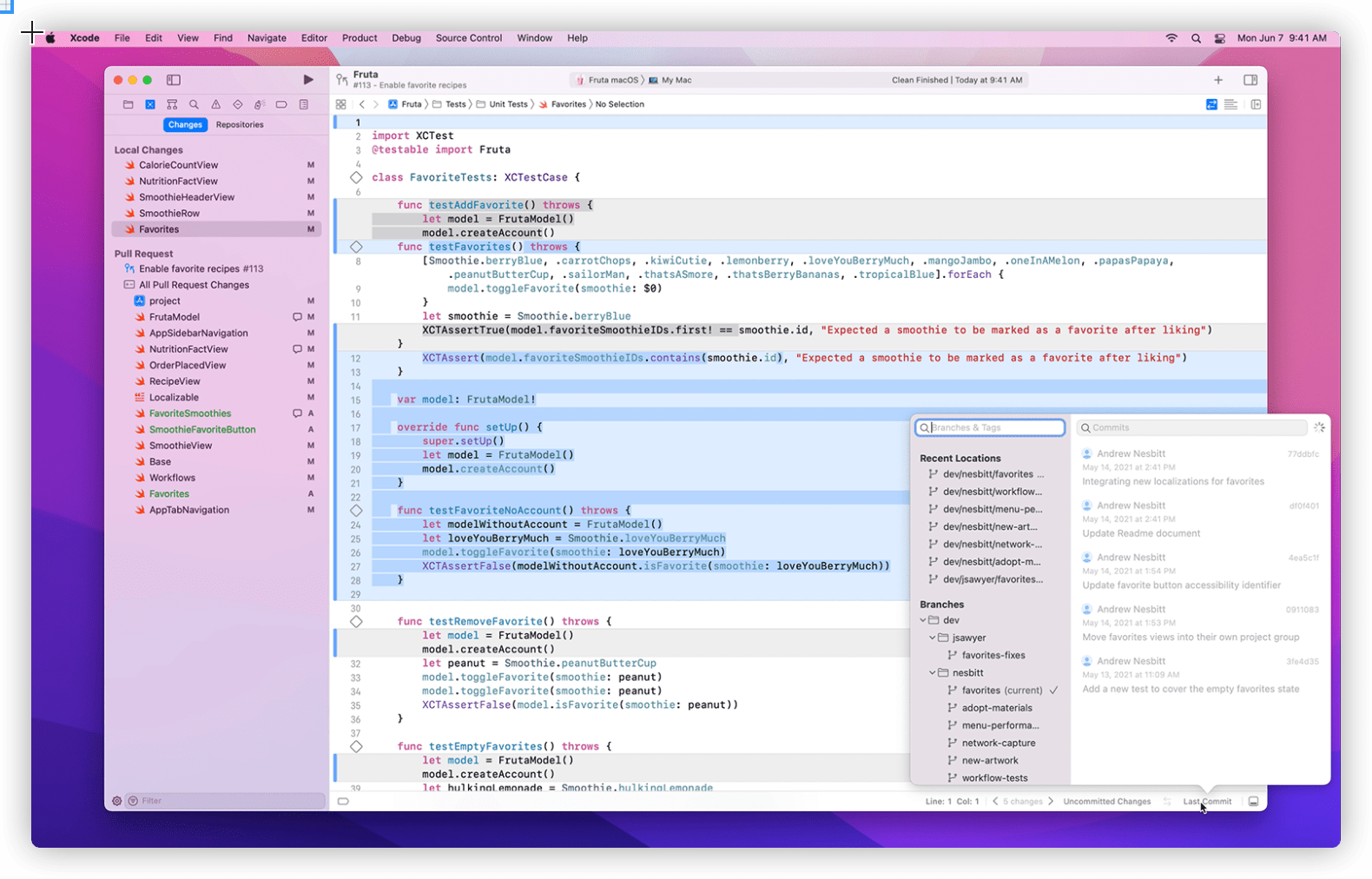1372x879 pixels.
Task: Select the favorites-fixes branch
Action: tap(993, 656)
